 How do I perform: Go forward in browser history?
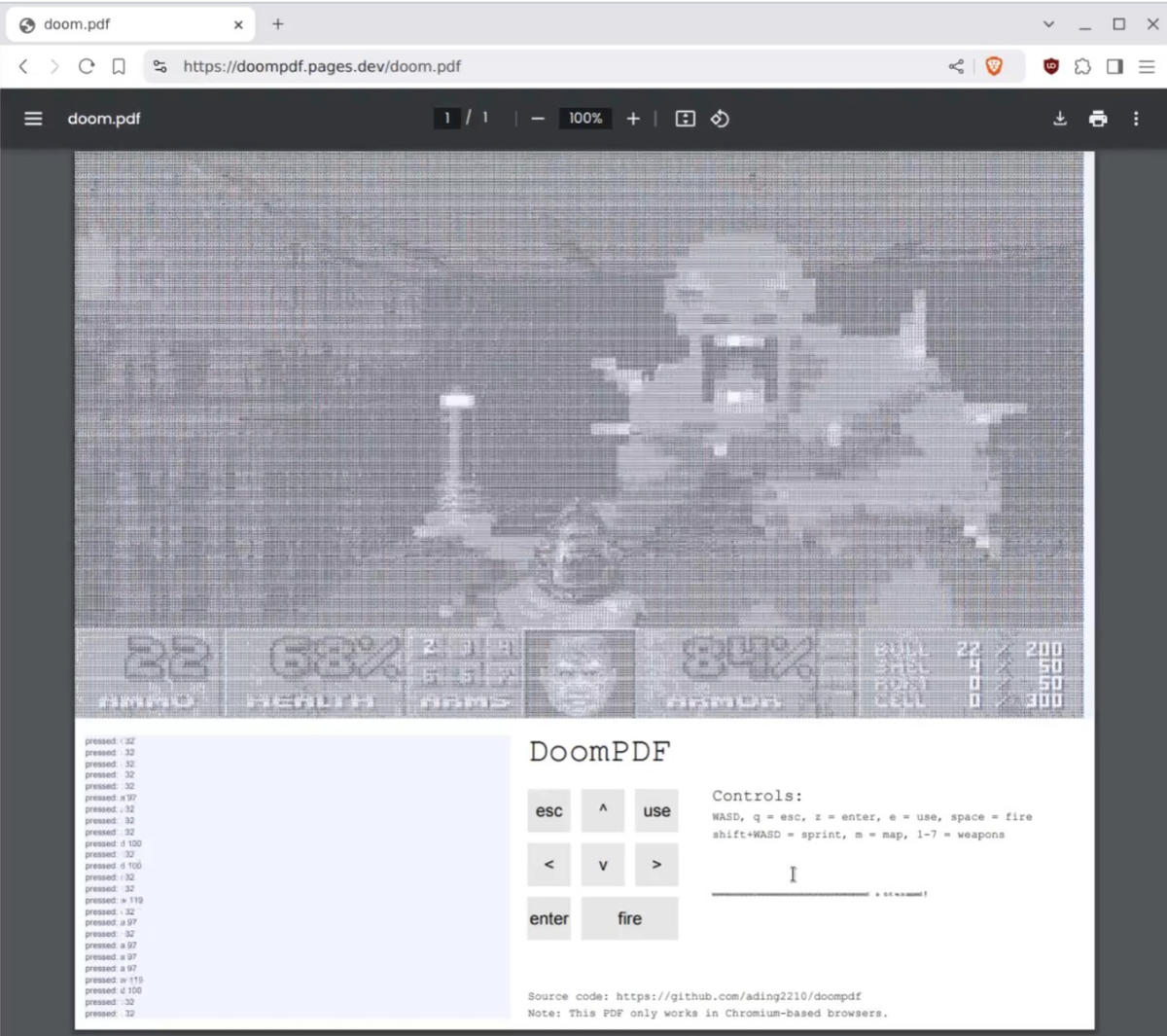click(x=54, y=66)
